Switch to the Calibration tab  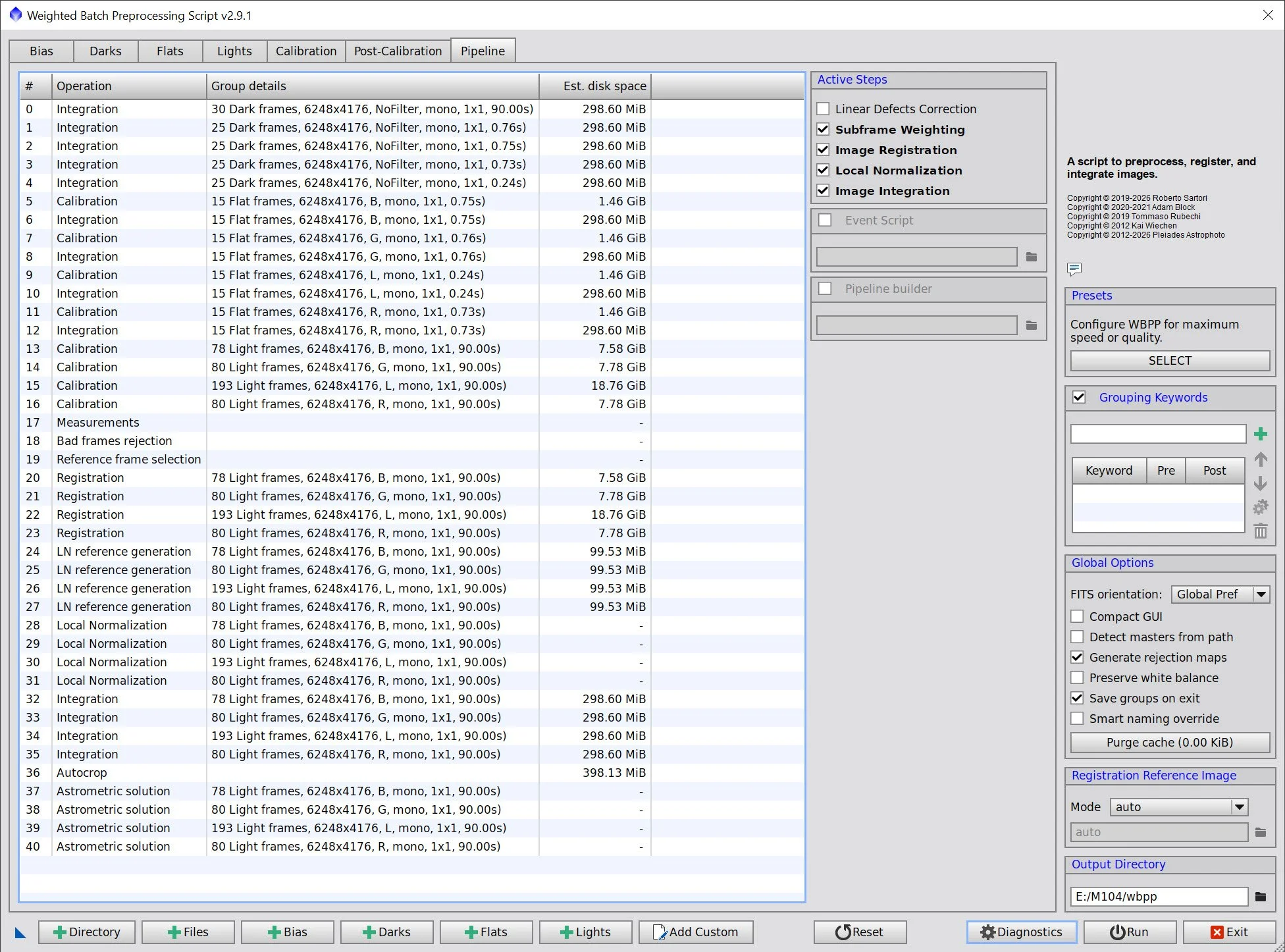(x=305, y=51)
